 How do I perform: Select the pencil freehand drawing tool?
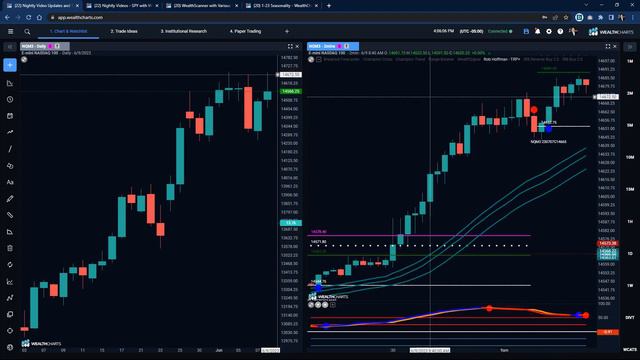10,199
